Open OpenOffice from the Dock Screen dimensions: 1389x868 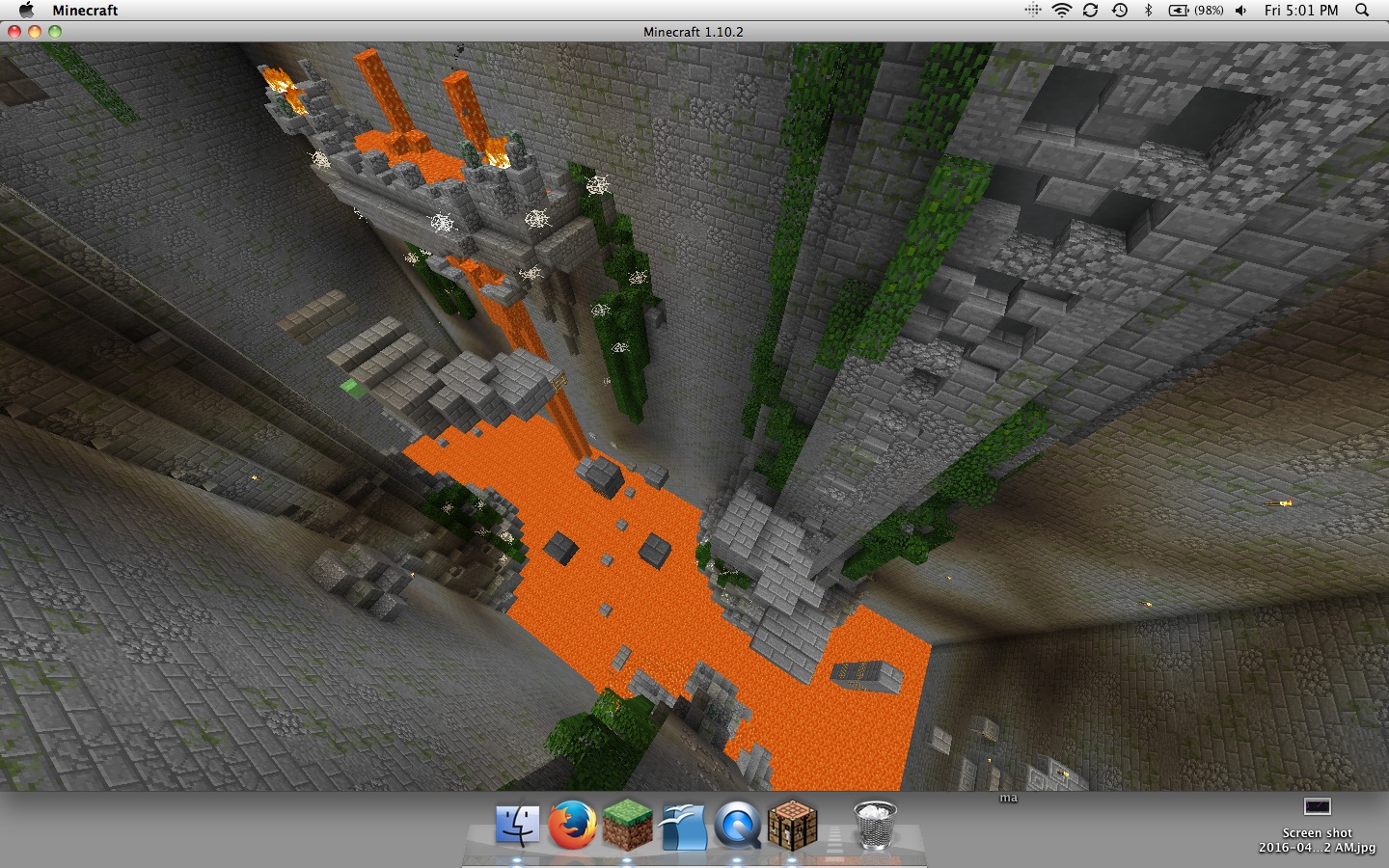683,827
